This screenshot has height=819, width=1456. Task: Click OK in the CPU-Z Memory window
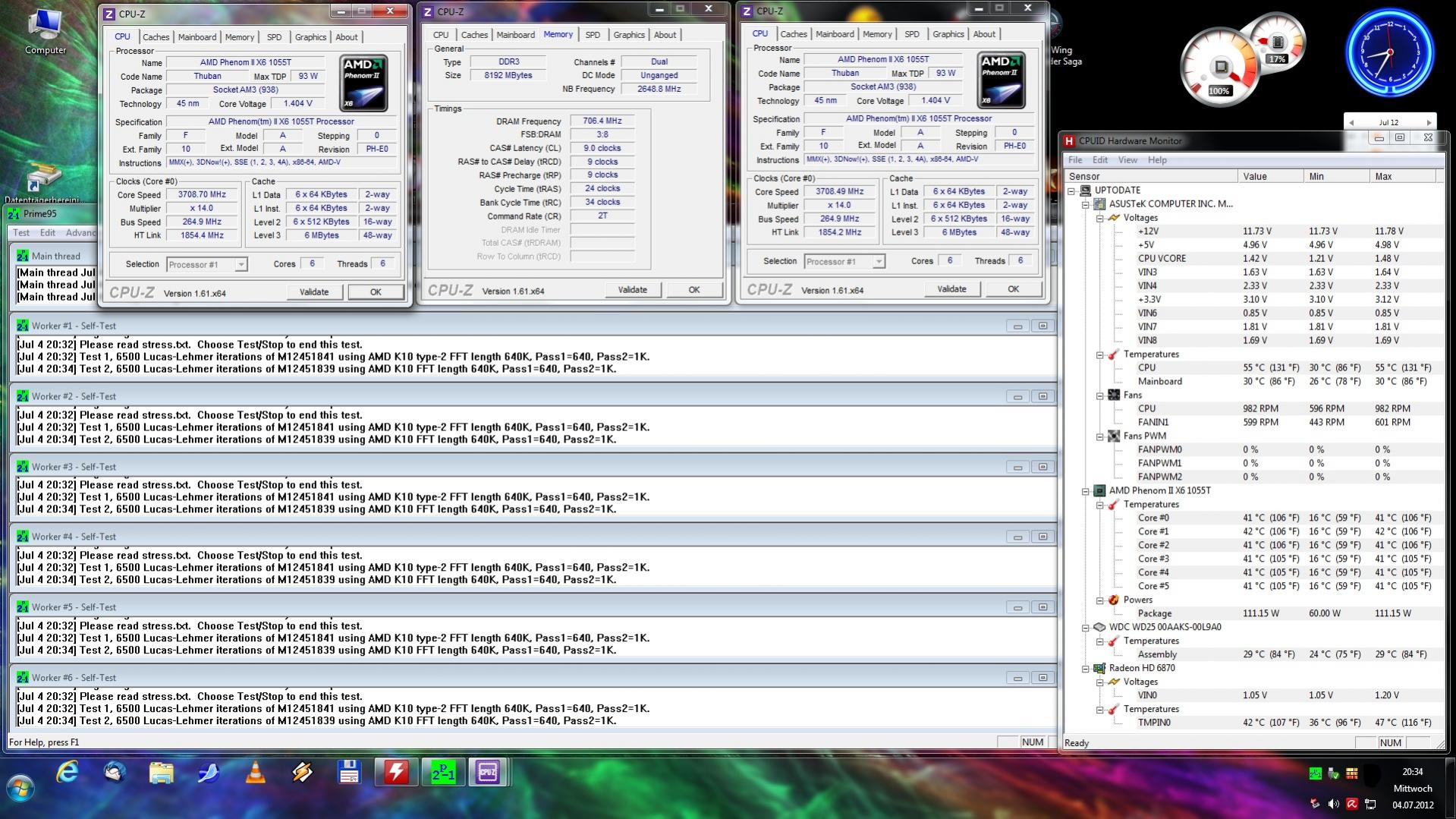[x=694, y=290]
